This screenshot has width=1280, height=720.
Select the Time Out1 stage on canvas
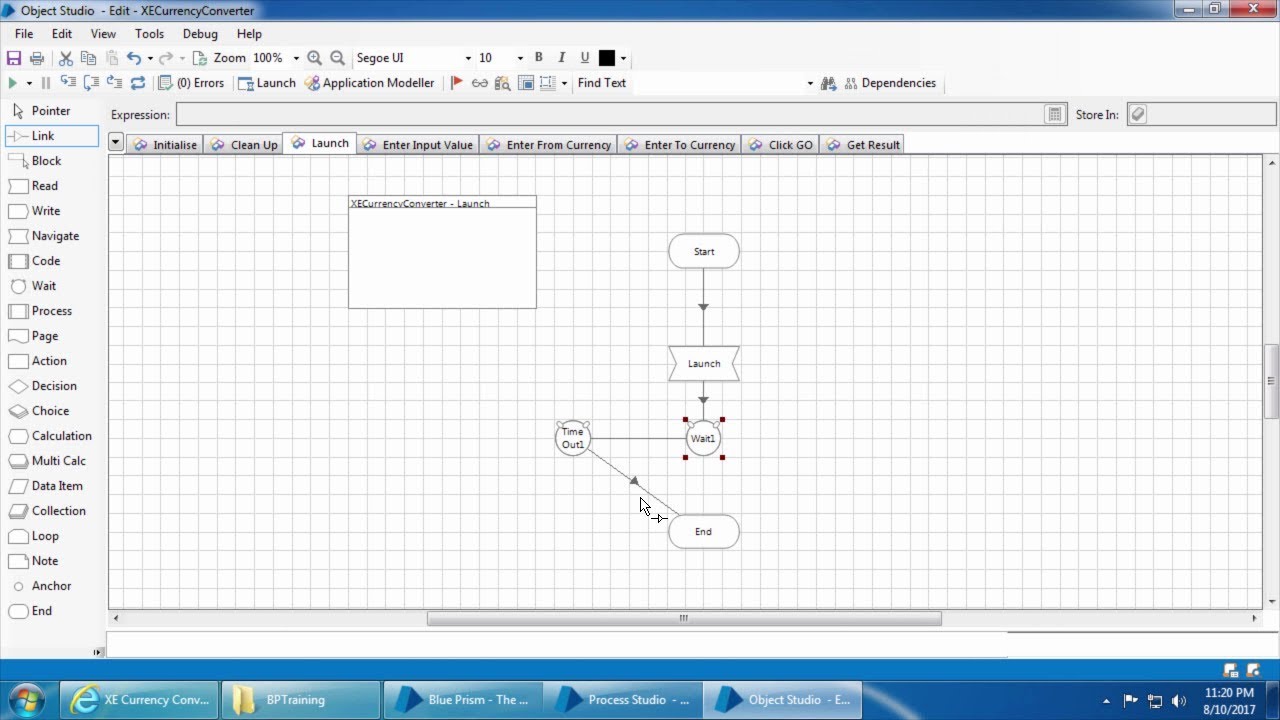coord(573,438)
